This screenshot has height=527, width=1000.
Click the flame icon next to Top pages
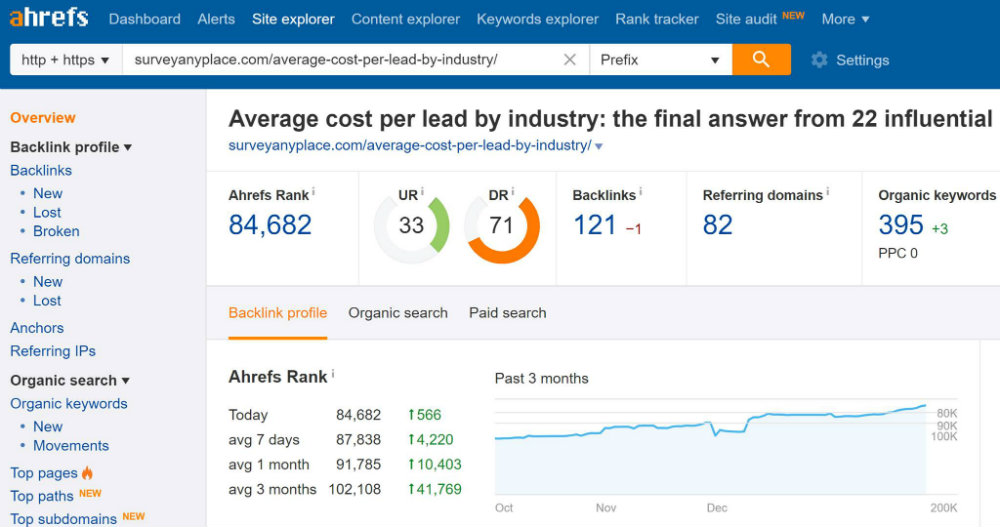[x=87, y=472]
